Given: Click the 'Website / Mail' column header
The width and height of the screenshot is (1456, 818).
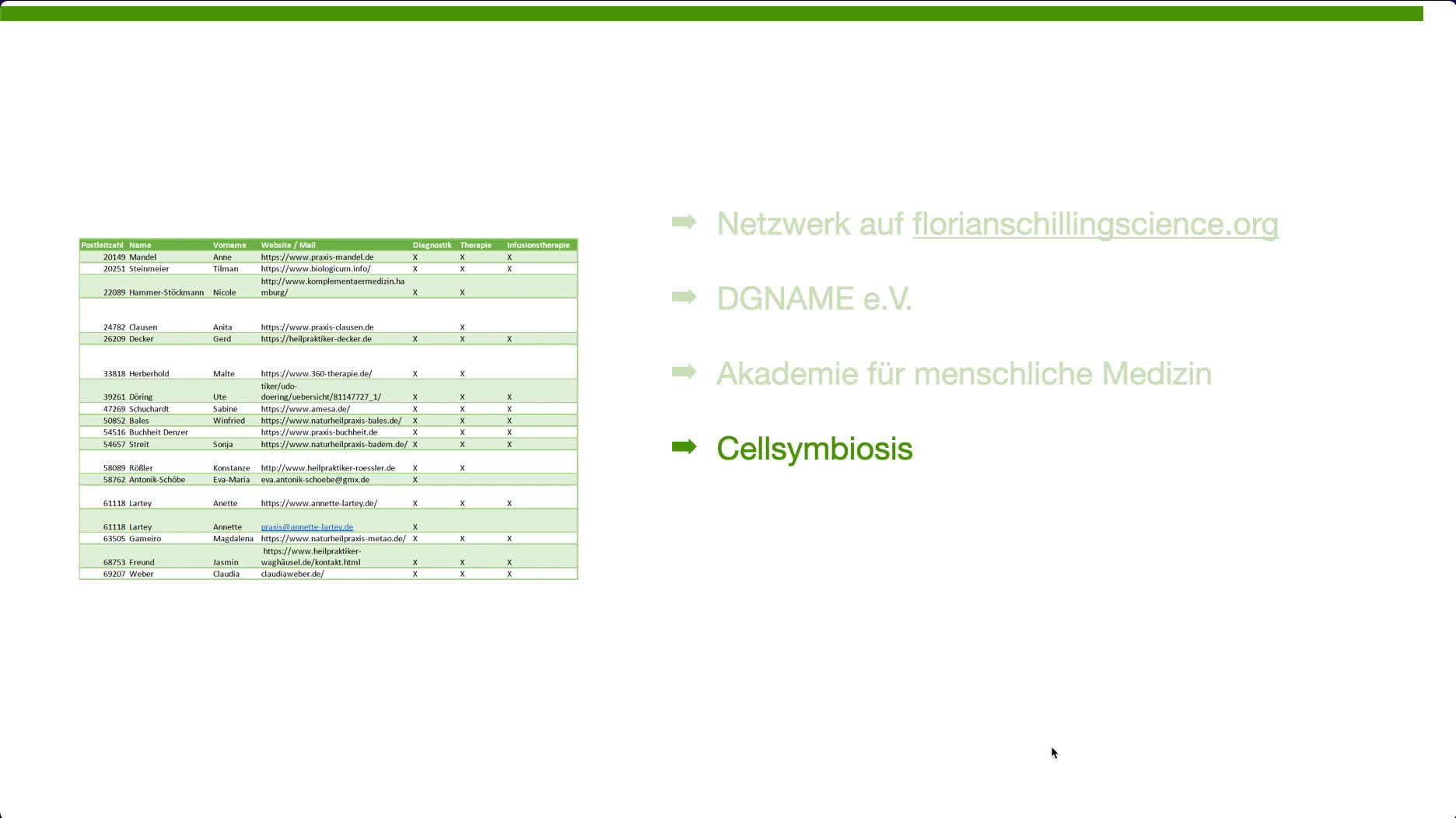Looking at the screenshot, I should click(x=288, y=245).
